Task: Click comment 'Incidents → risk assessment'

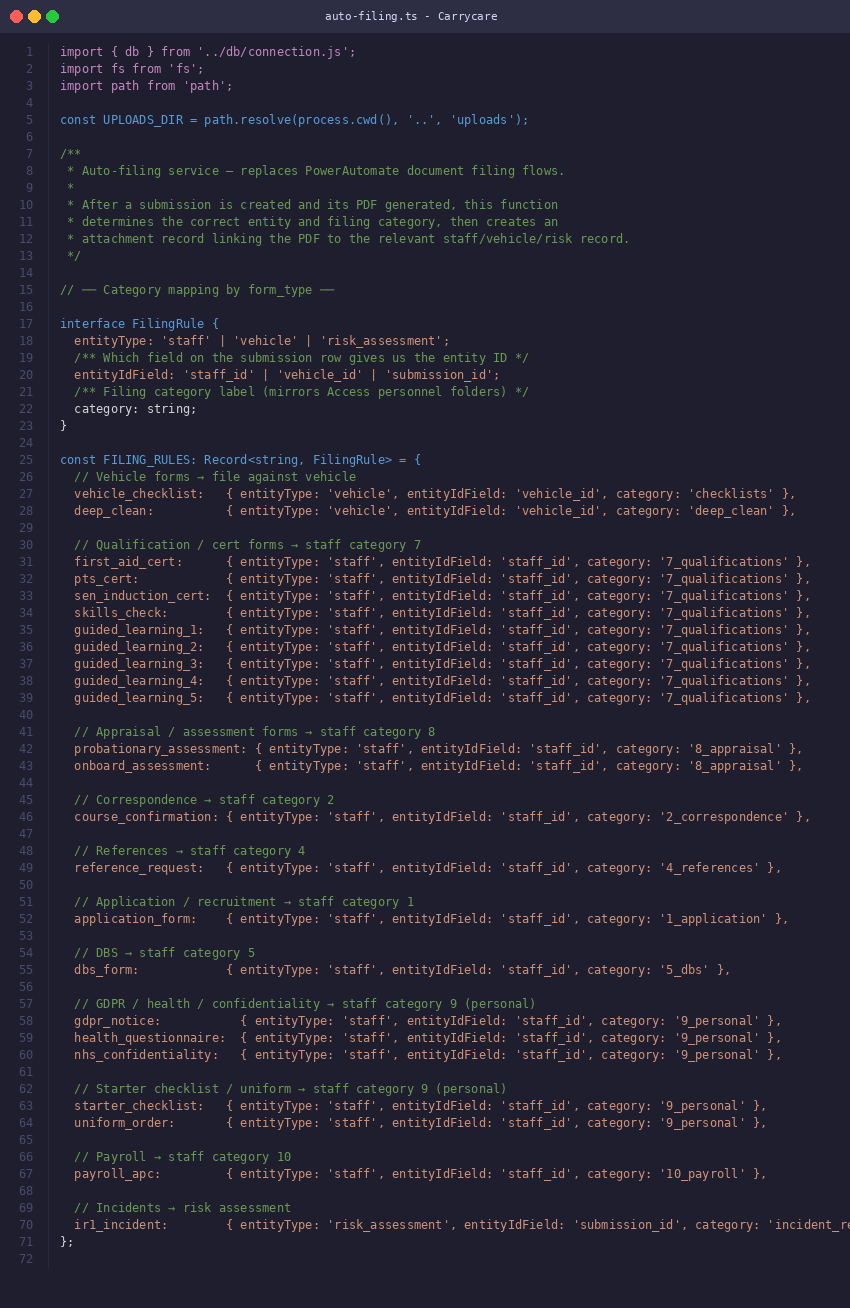Action: (x=183, y=1207)
